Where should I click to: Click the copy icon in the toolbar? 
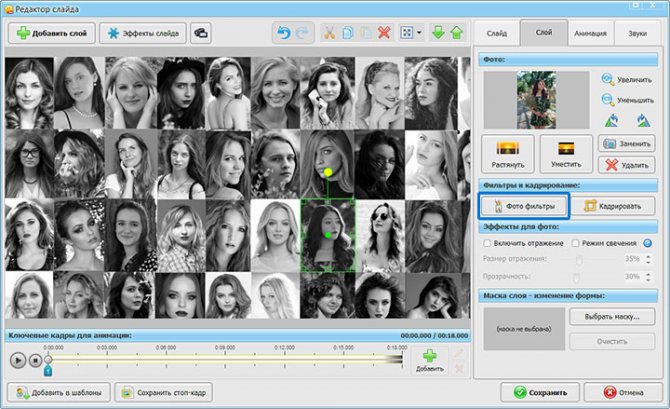[x=347, y=33]
